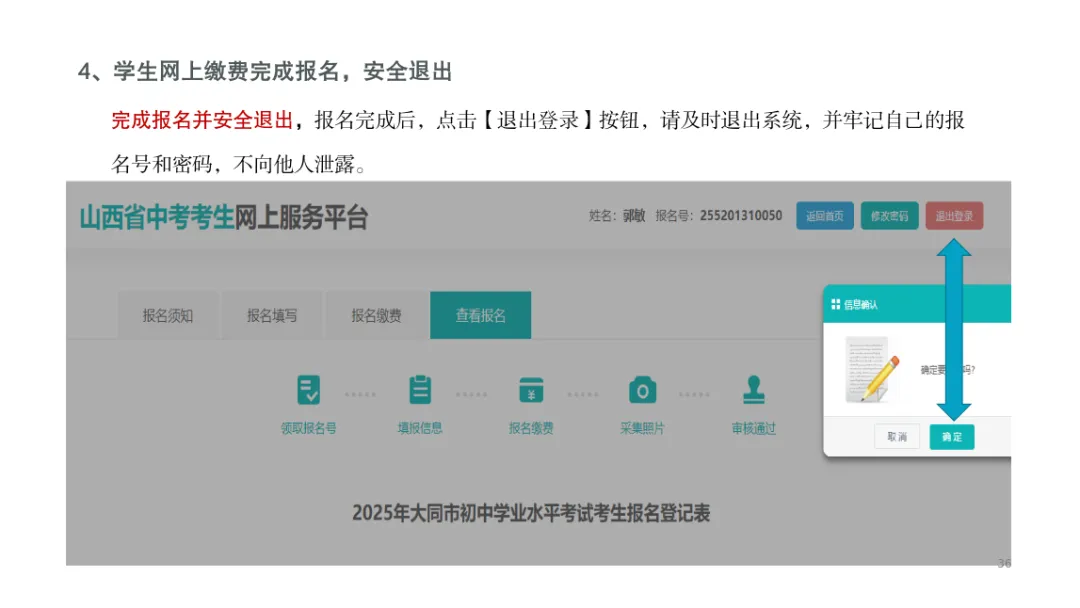This screenshot has width=1080, height=608.
Task: Click the 采集照片 camera icon
Action: click(641, 388)
